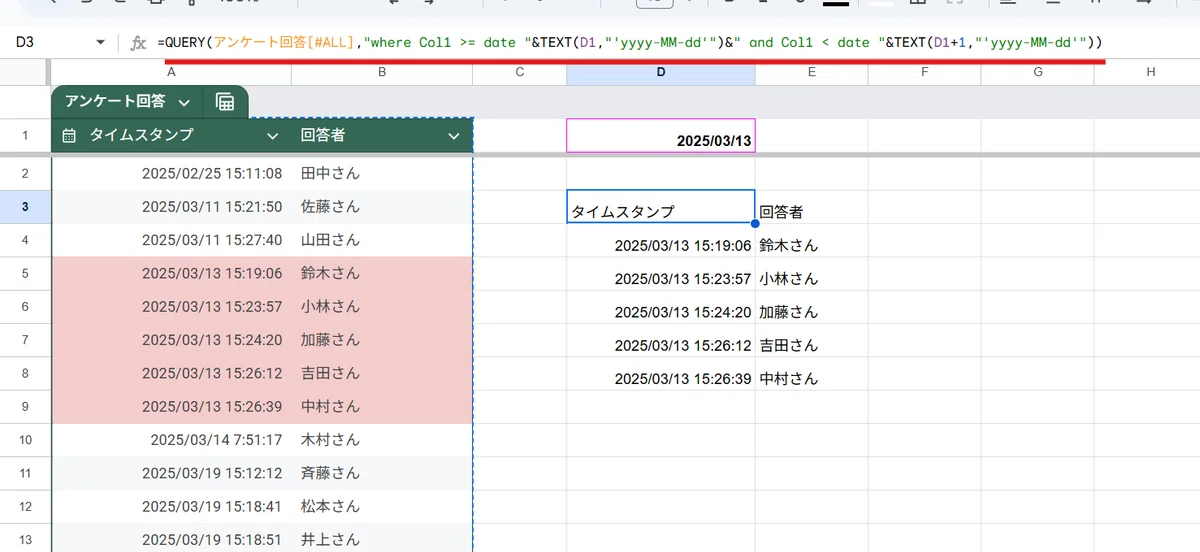The image size is (1200, 552).
Task: Select row 13 header
Action: [x=25, y=540]
